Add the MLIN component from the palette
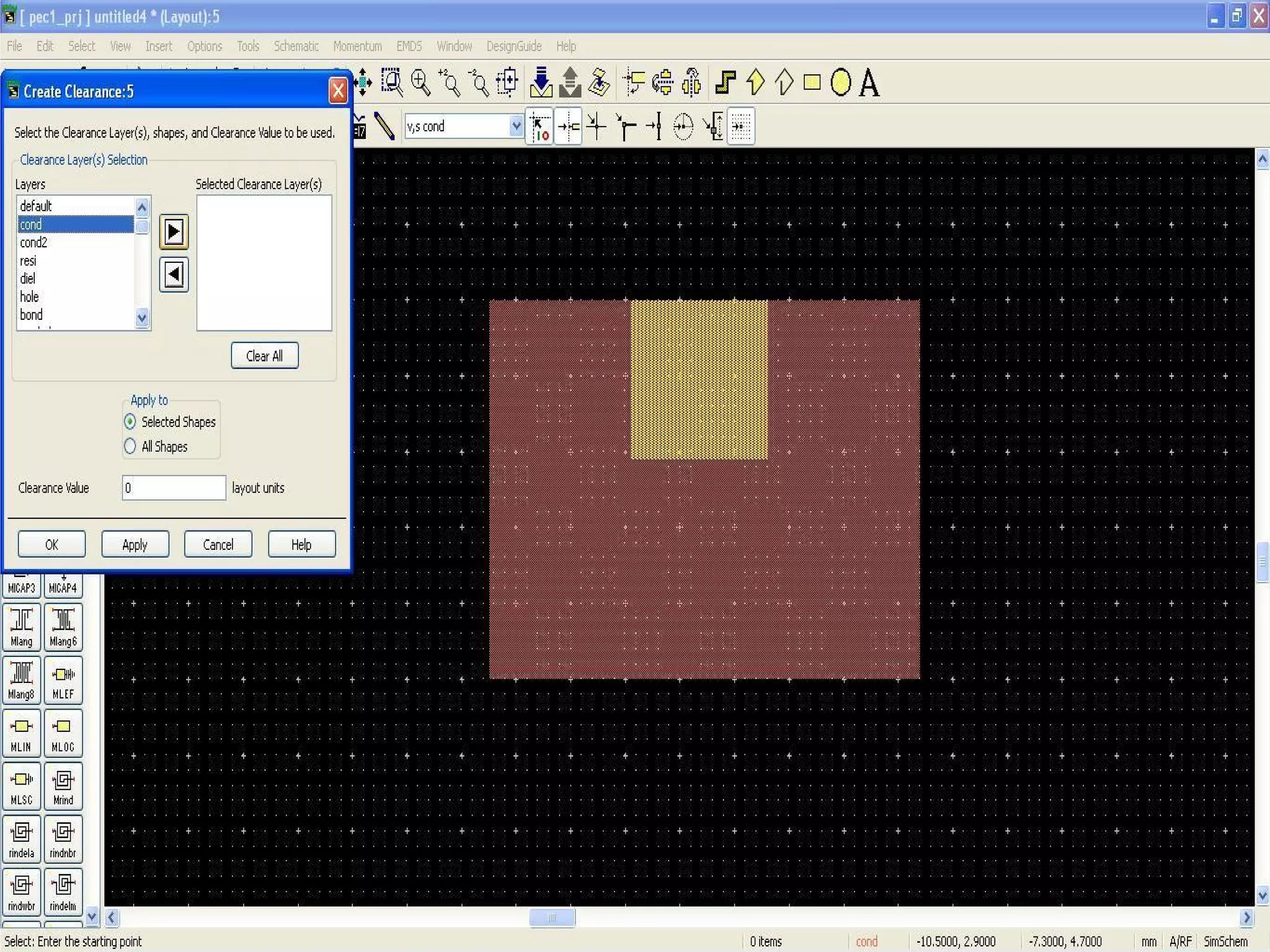Viewport: 1270px width, 952px height. [21, 734]
